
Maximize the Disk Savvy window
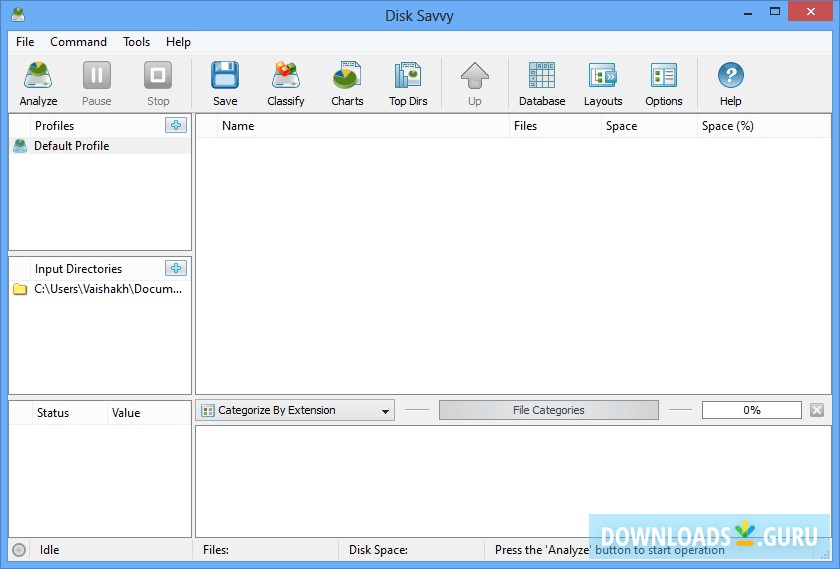(x=775, y=12)
